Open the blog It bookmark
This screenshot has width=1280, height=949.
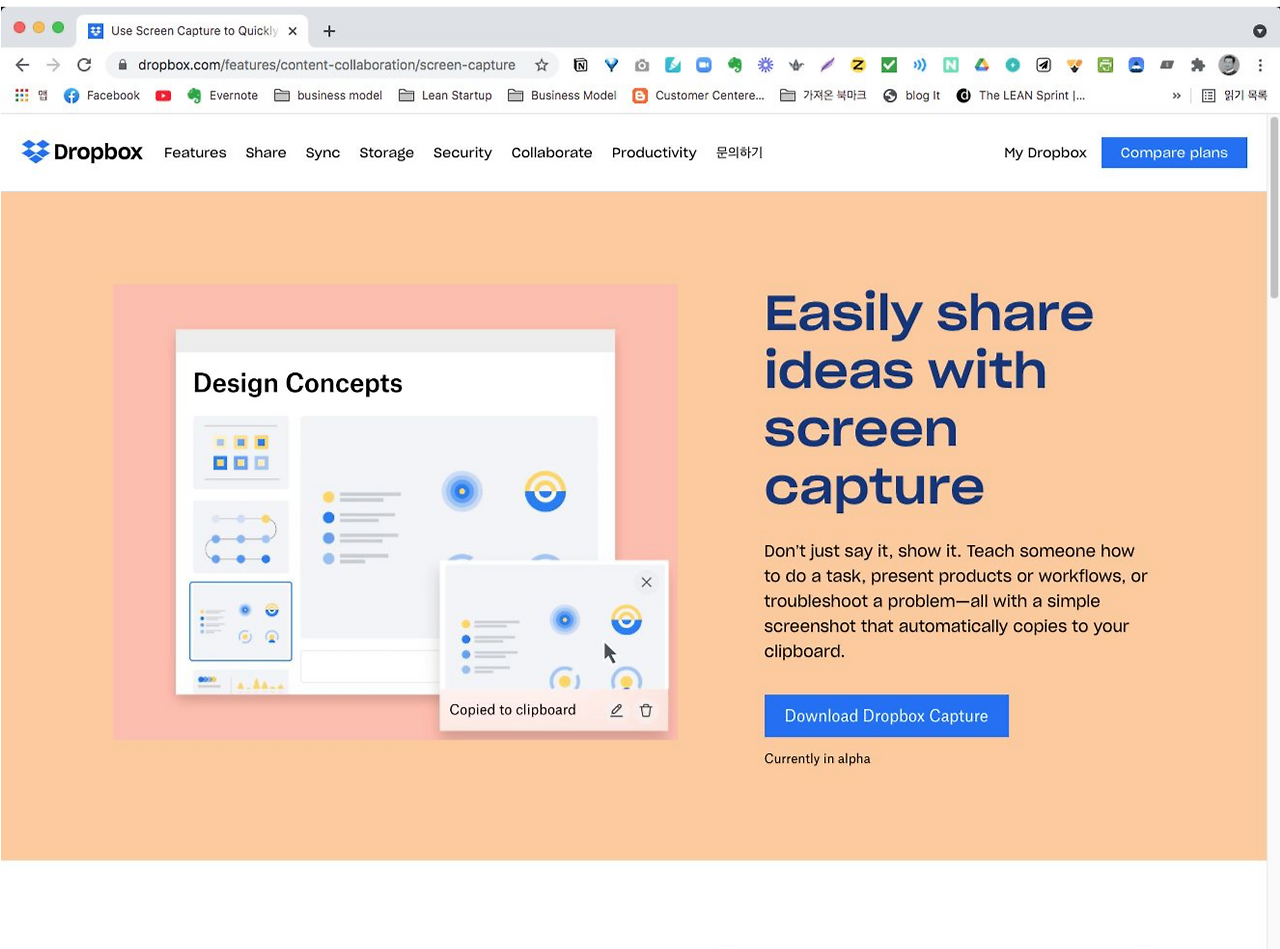pos(911,96)
